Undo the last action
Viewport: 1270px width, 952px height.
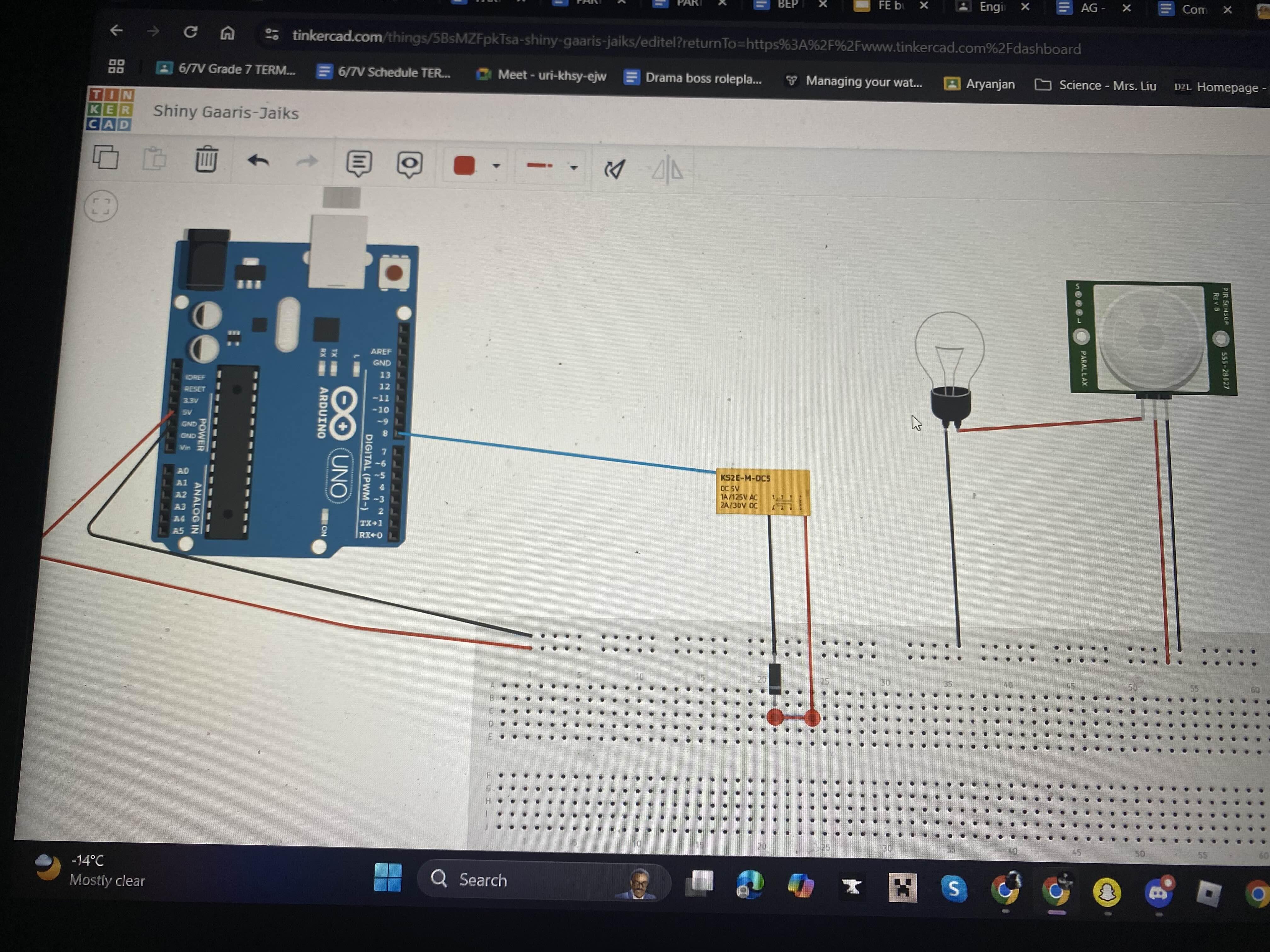pyautogui.click(x=258, y=161)
